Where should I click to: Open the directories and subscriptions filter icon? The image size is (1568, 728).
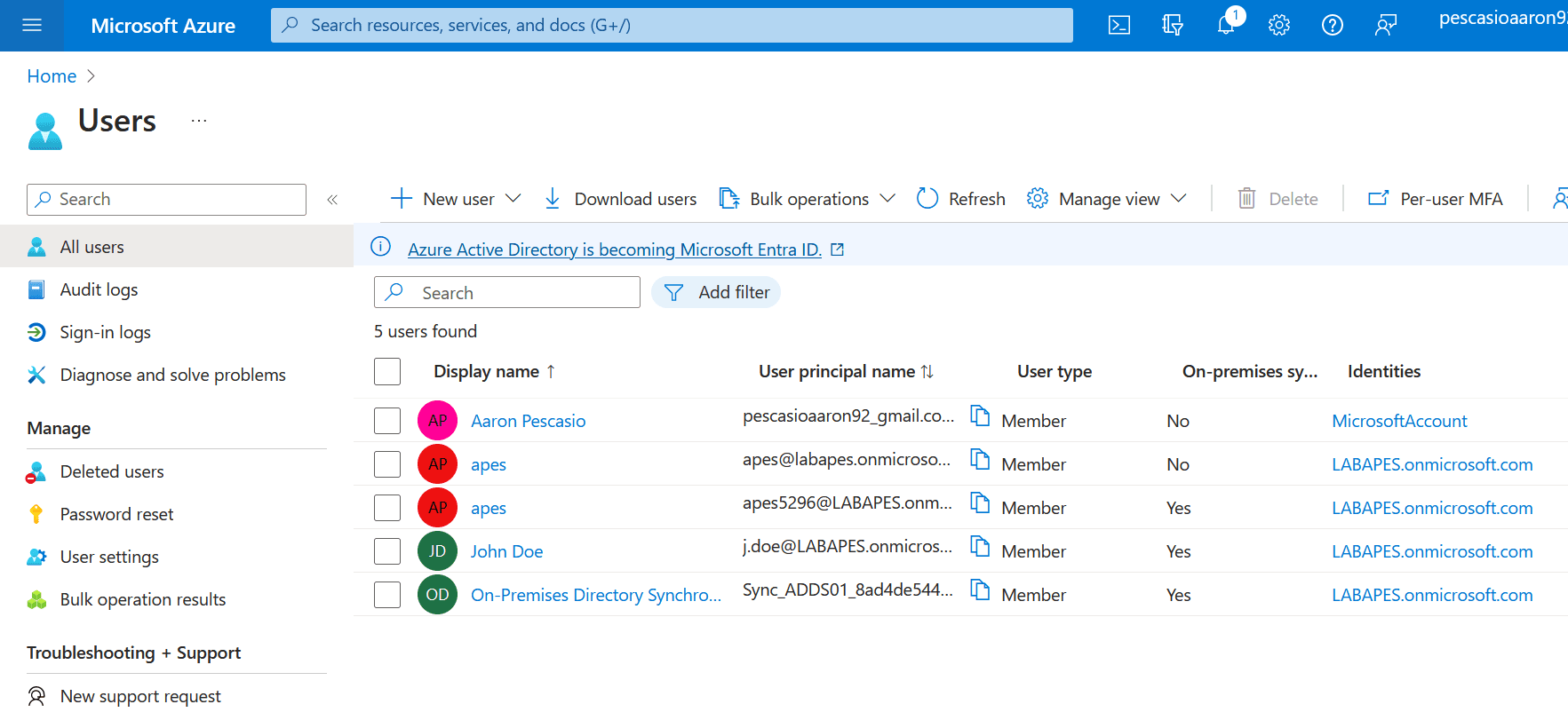coord(1173,26)
